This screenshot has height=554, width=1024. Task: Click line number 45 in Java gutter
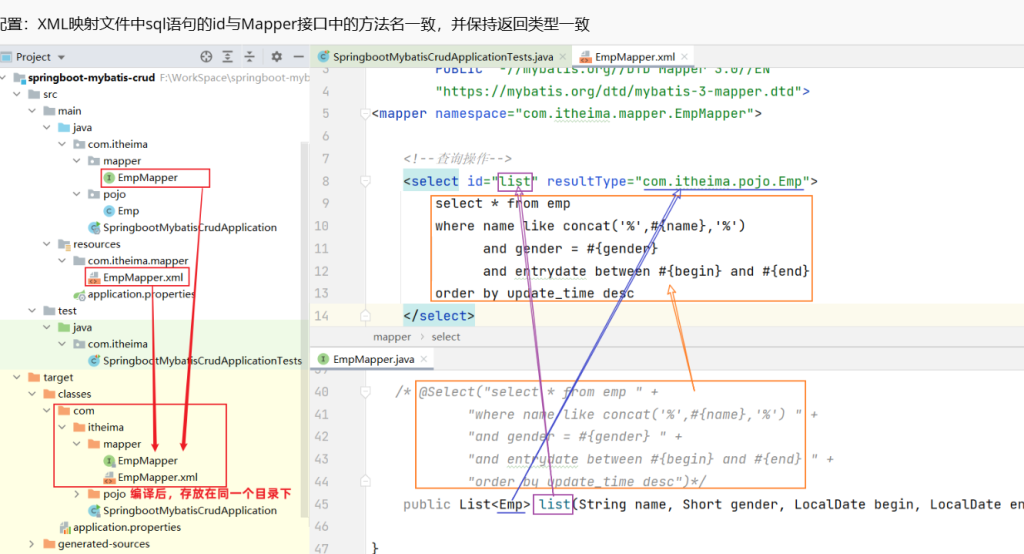[321, 504]
